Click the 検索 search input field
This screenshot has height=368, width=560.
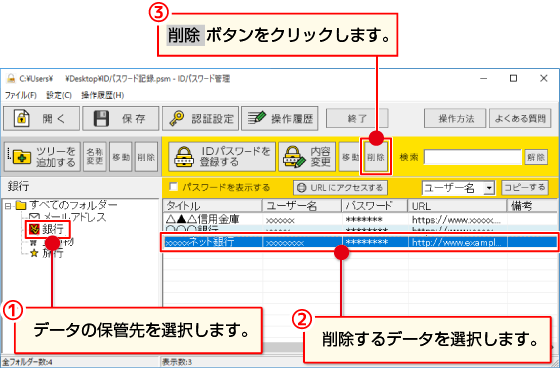pos(472,157)
